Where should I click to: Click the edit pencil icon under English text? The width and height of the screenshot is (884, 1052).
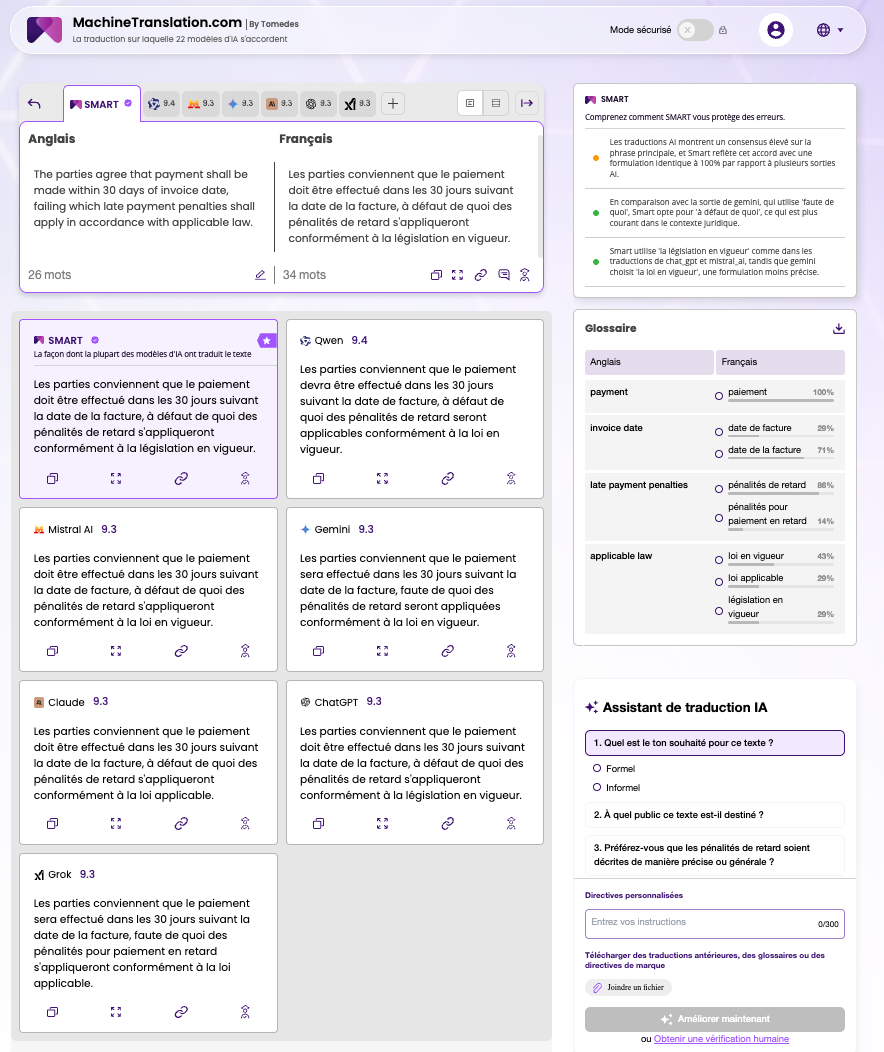260,275
